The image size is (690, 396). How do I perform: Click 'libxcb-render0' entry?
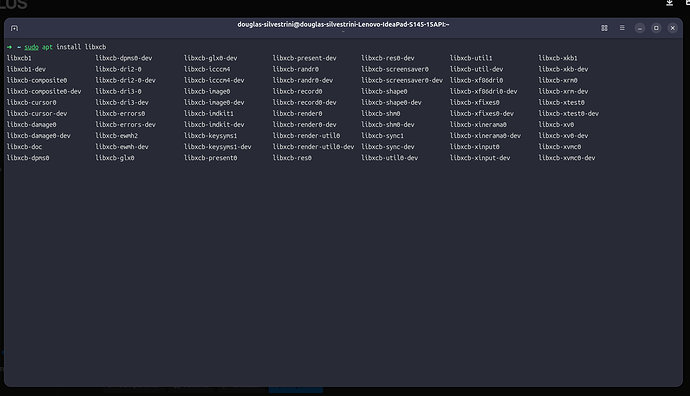(x=297, y=114)
